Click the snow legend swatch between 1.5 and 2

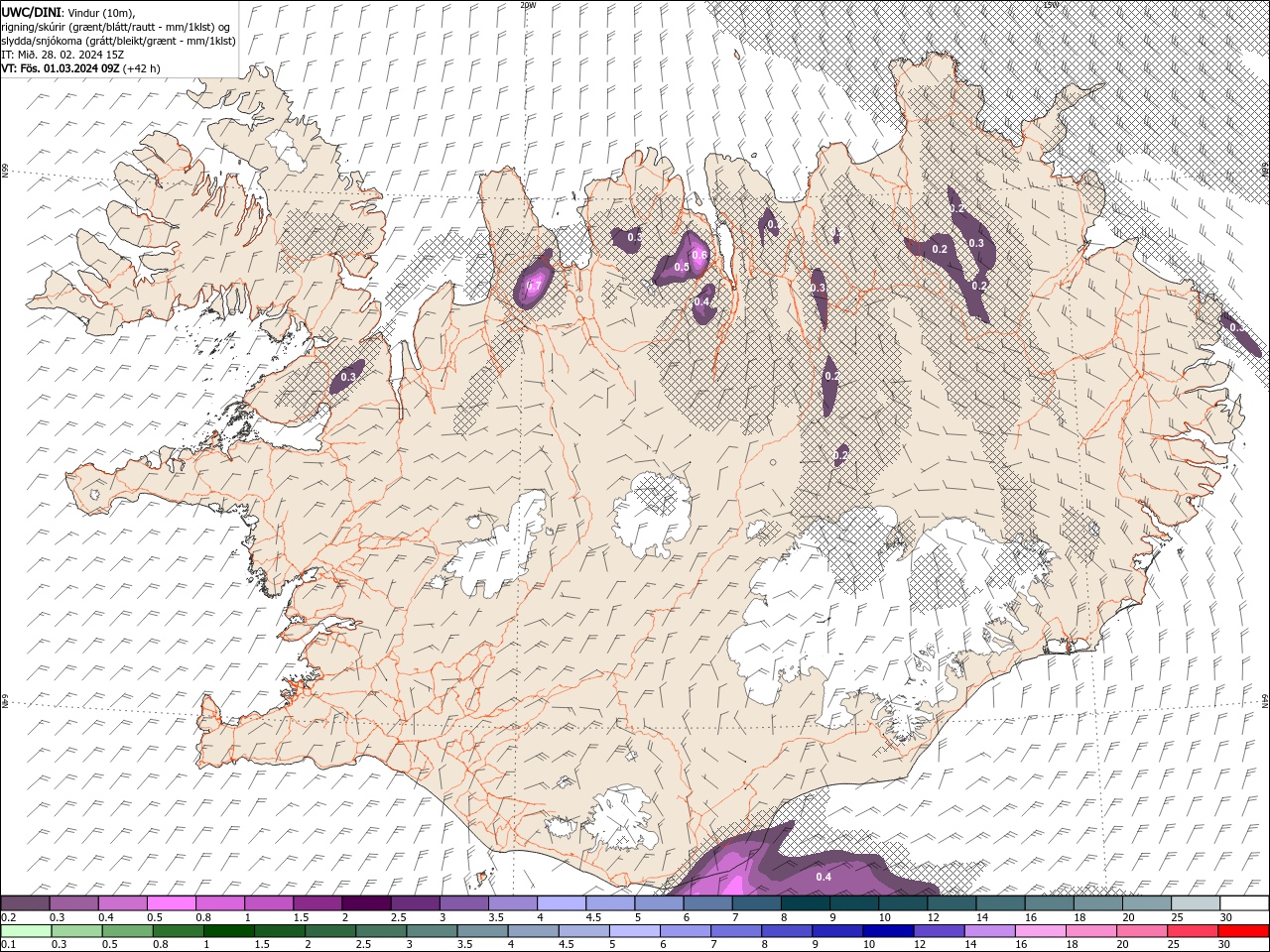(317, 903)
